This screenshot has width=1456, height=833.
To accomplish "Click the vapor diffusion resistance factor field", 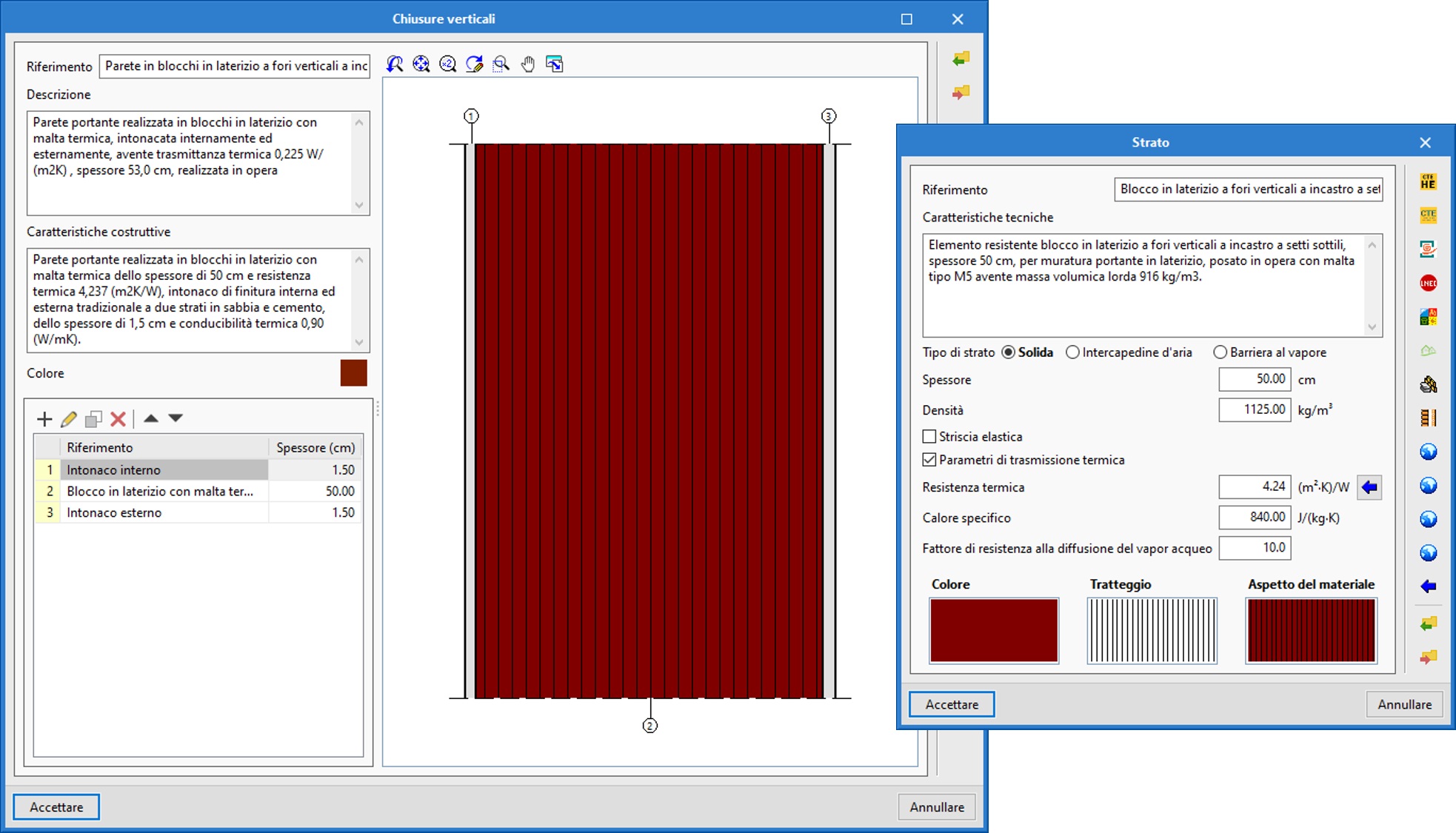I will pos(1255,548).
